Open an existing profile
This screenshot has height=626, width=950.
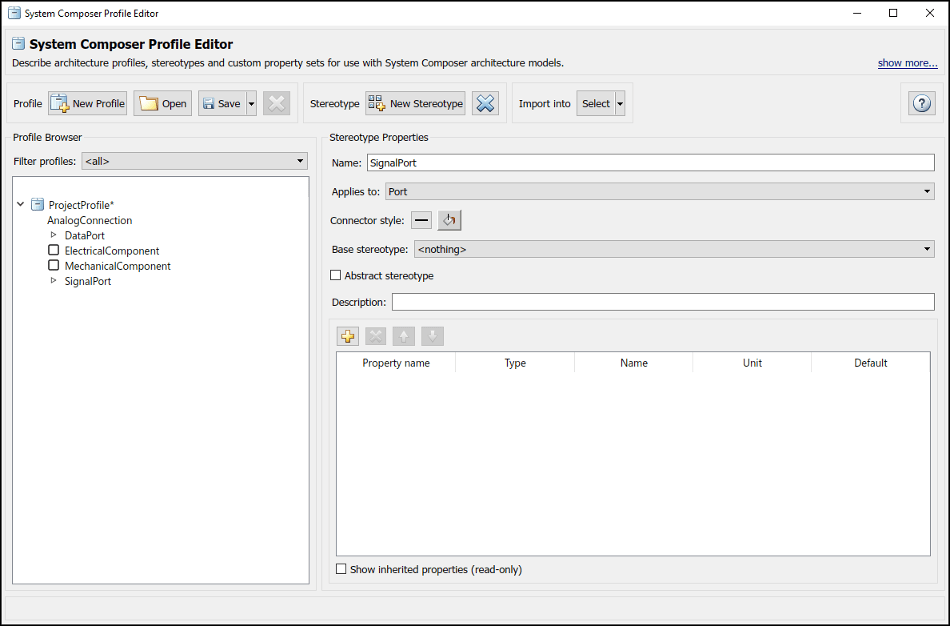point(162,103)
